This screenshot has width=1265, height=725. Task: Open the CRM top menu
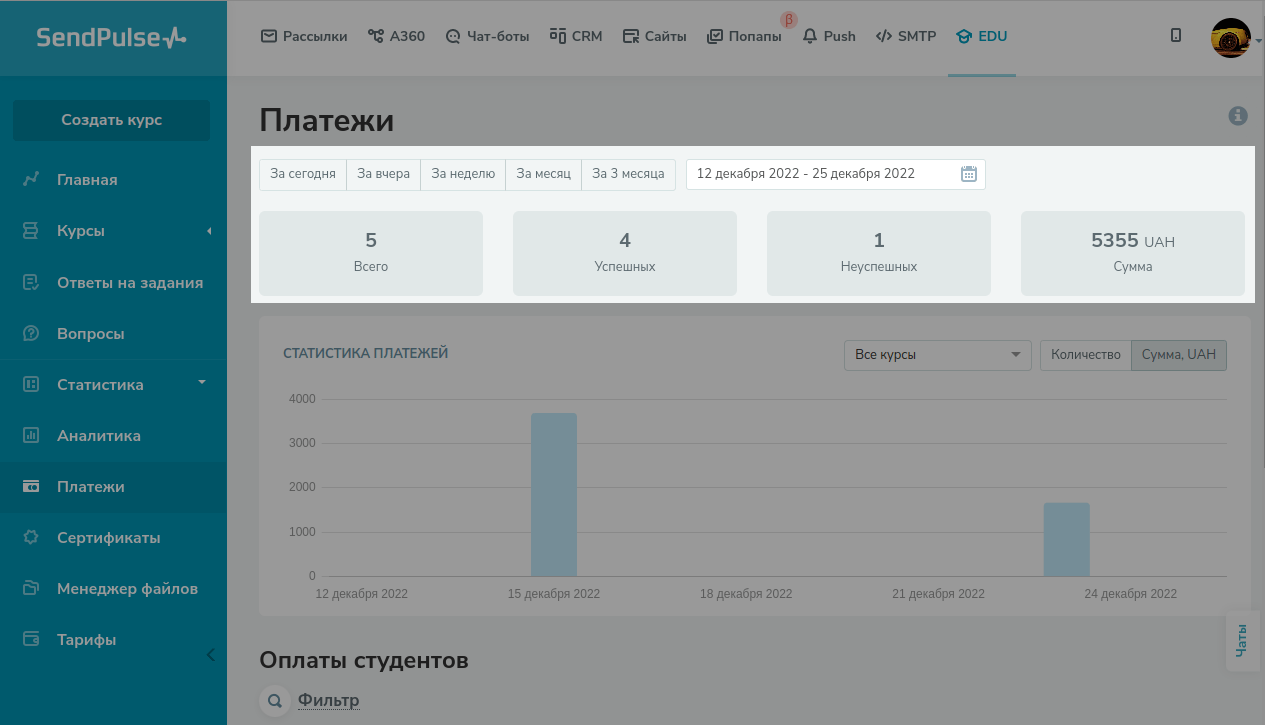[576, 36]
